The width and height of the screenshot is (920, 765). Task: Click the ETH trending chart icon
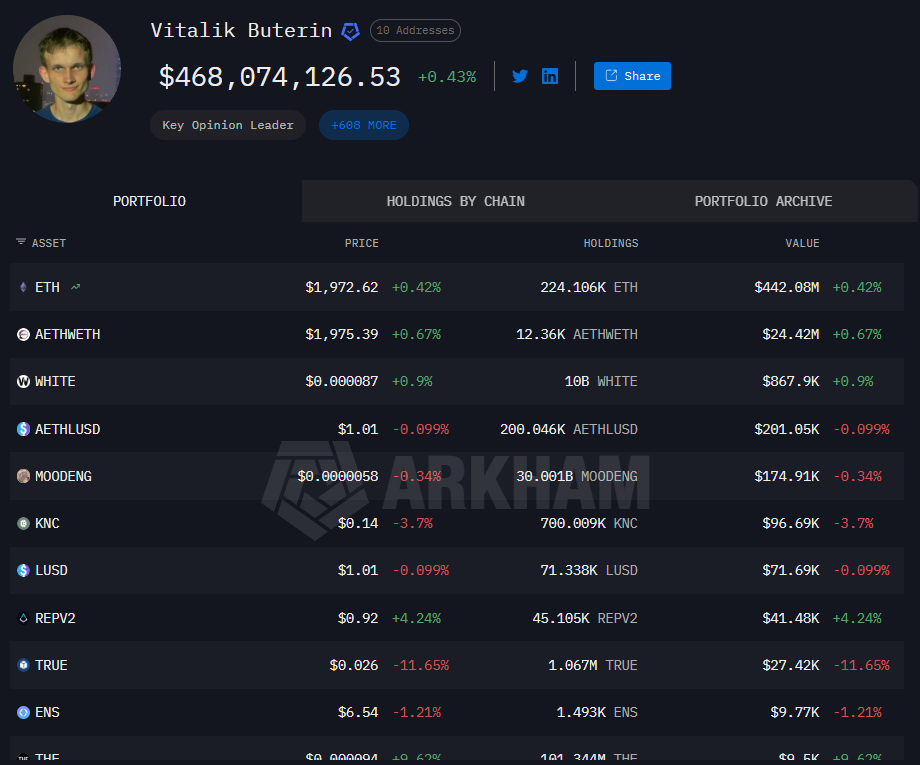(x=76, y=287)
